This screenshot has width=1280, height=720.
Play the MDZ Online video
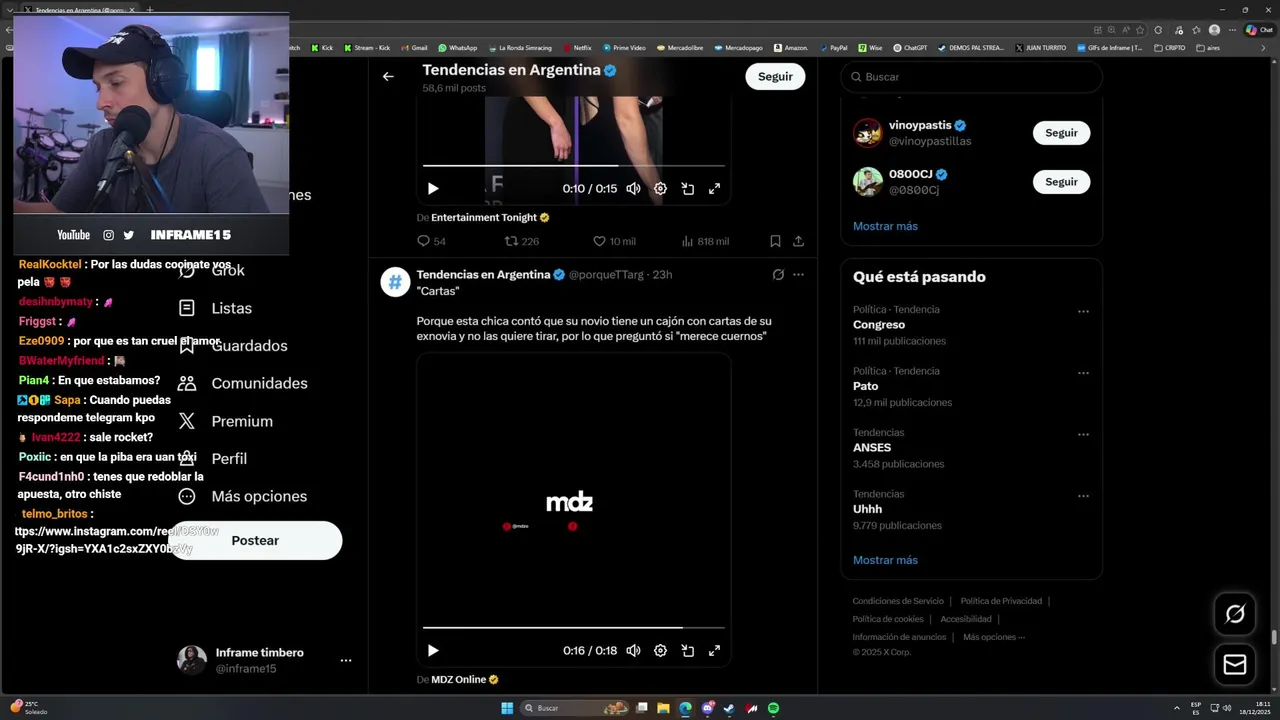coord(433,650)
